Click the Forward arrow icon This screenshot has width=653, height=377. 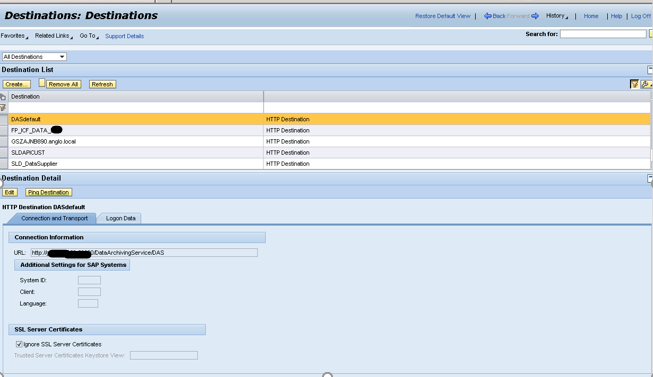(535, 16)
